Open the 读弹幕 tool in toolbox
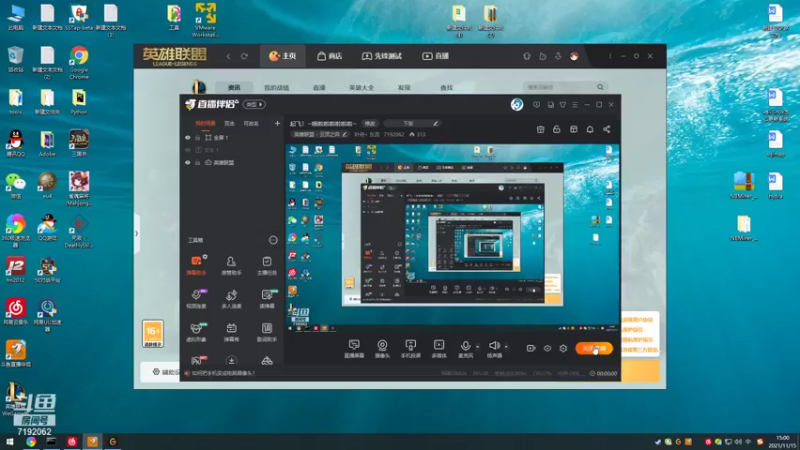 (267, 299)
